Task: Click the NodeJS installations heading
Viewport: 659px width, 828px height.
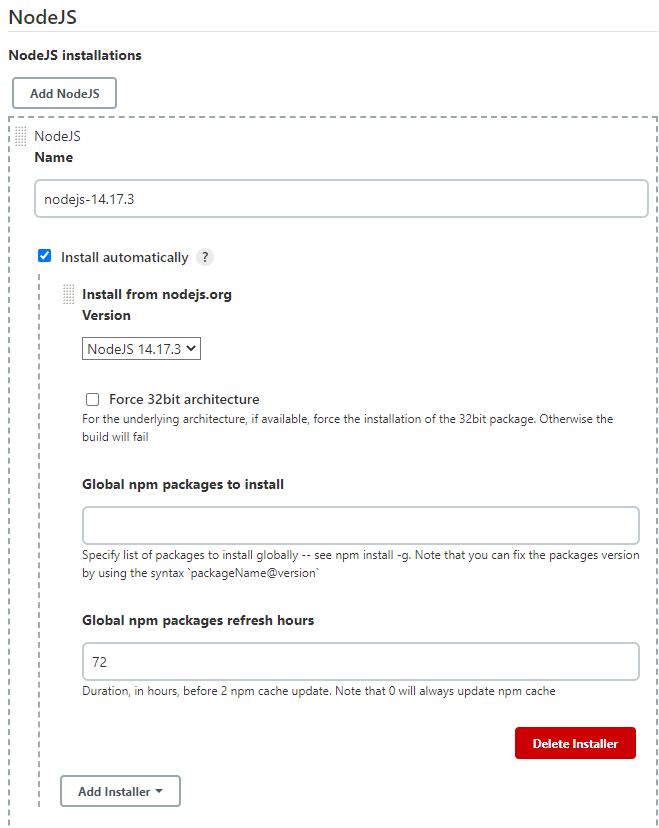Action: click(75, 55)
